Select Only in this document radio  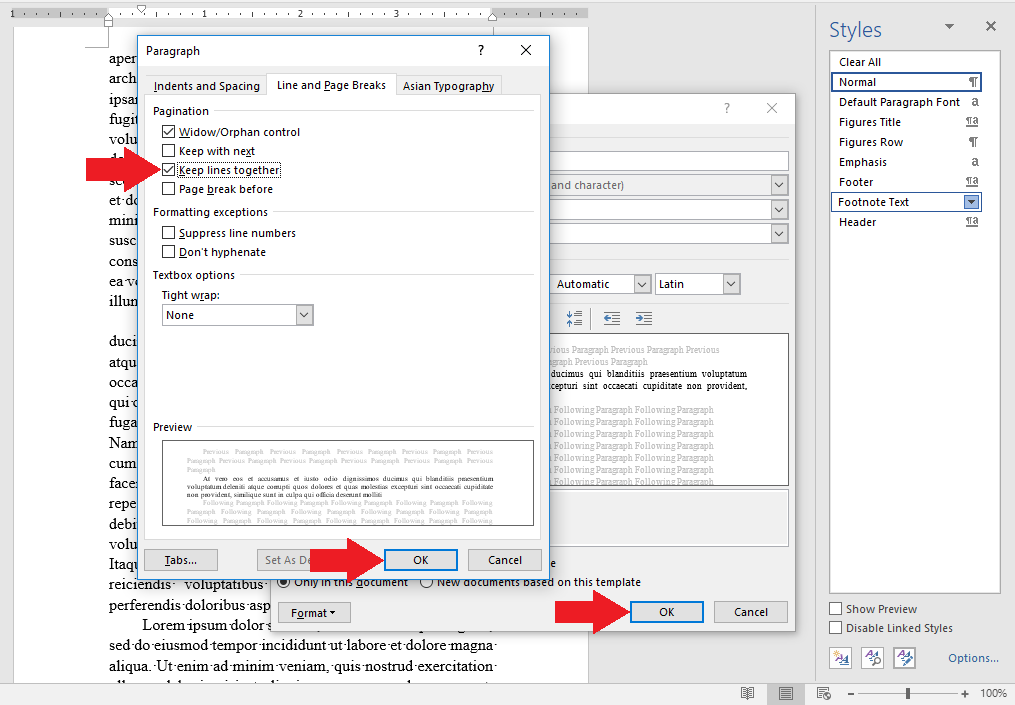pyautogui.click(x=284, y=582)
